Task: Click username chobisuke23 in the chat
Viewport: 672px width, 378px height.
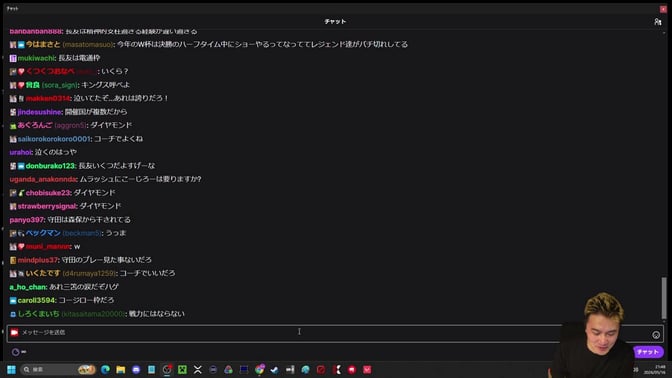Action: 48,193
